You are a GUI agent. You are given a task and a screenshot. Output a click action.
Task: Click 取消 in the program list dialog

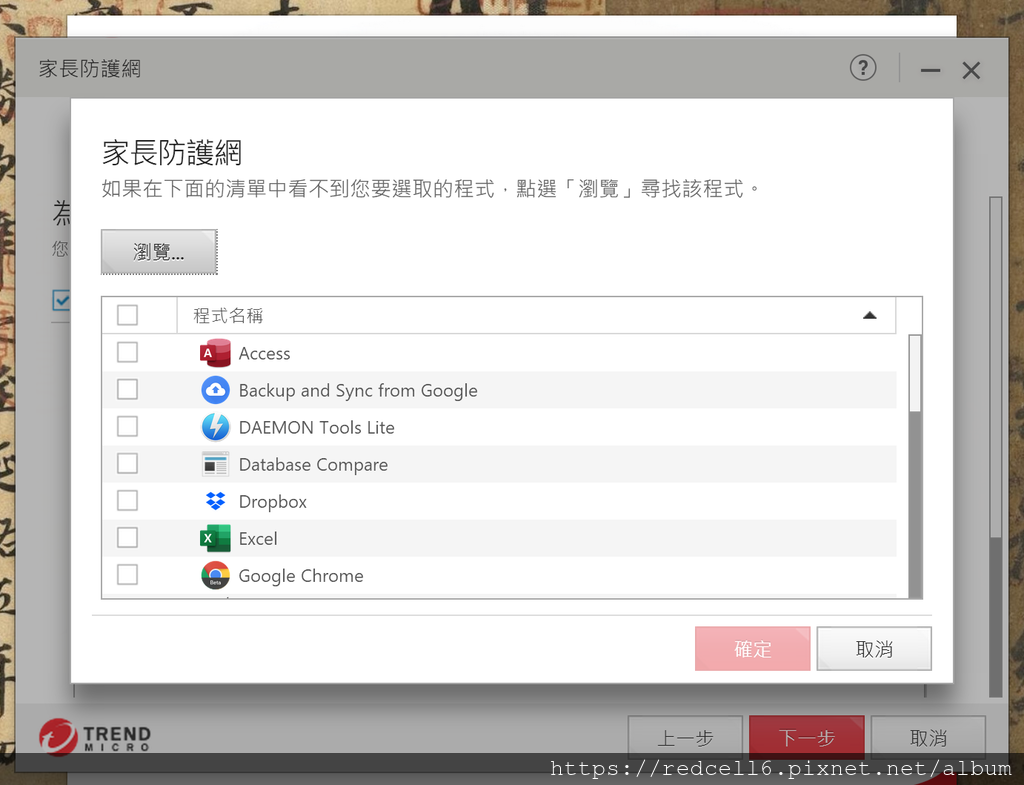[874, 649]
